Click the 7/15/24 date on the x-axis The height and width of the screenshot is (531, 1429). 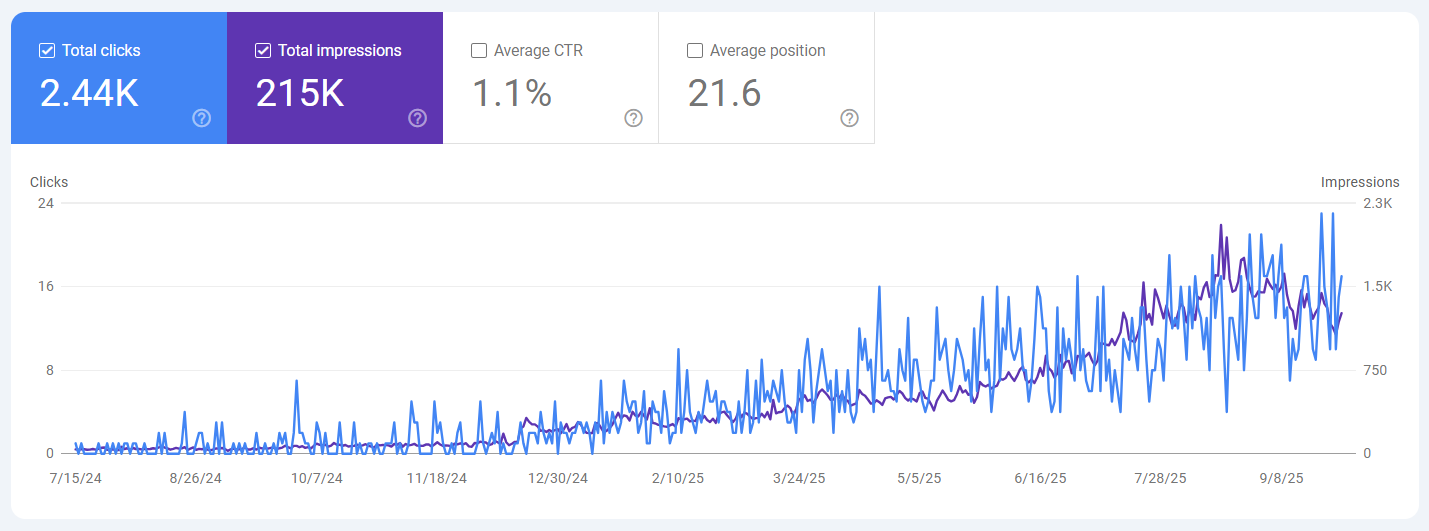point(76,478)
